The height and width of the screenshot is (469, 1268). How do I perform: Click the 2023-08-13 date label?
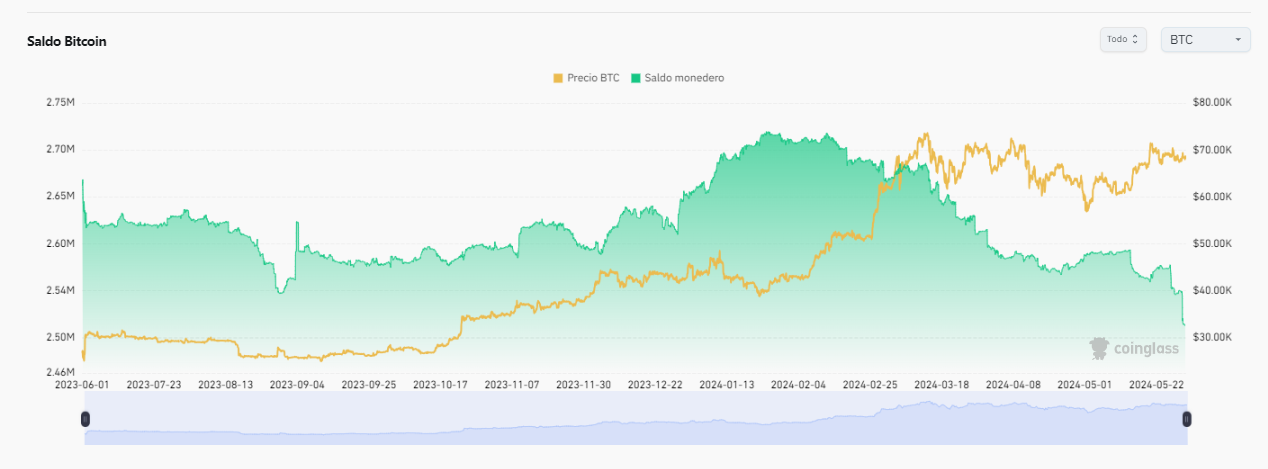click(226, 384)
